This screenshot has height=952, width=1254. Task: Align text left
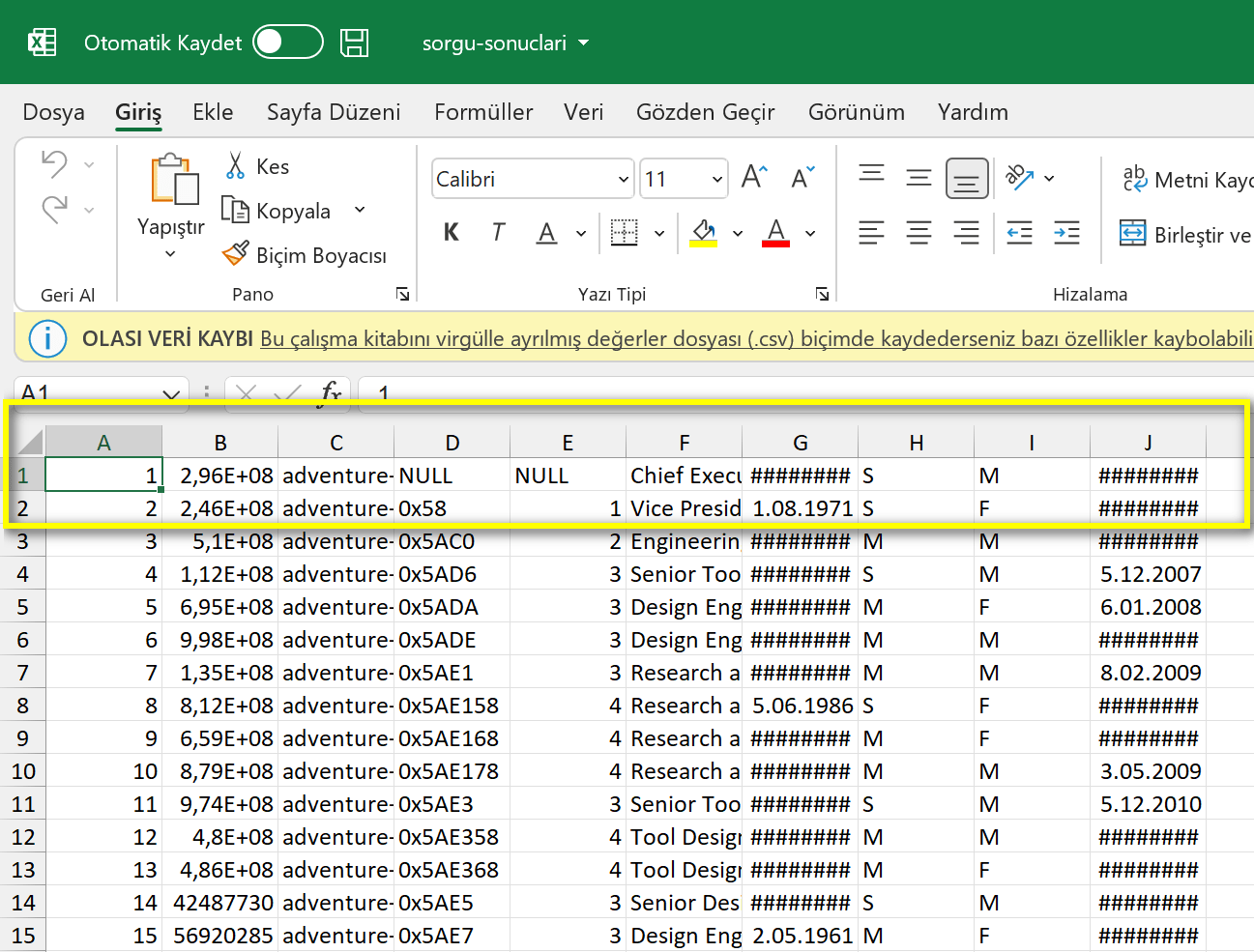(x=871, y=233)
